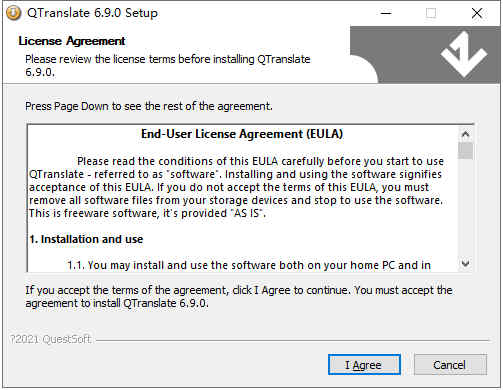Click the 'If you accept the terms' text
The width and height of the screenshot is (503, 390).
point(239,297)
